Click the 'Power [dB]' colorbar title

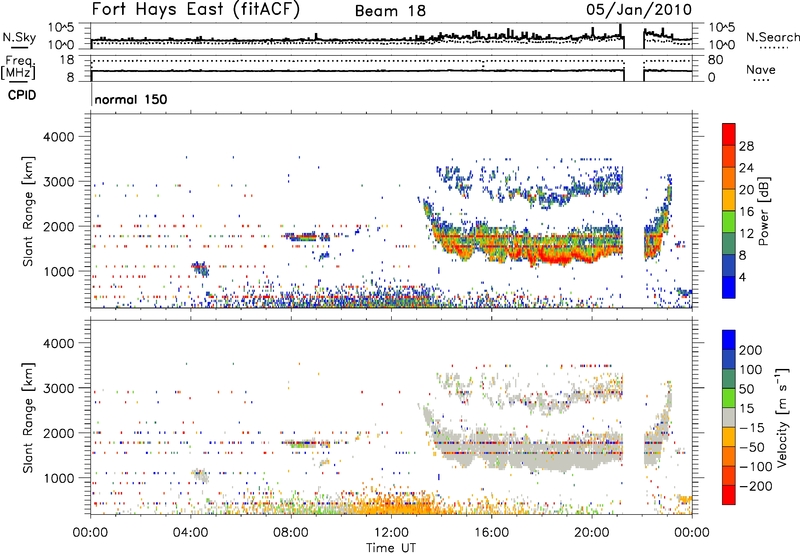pyautogui.click(x=764, y=211)
